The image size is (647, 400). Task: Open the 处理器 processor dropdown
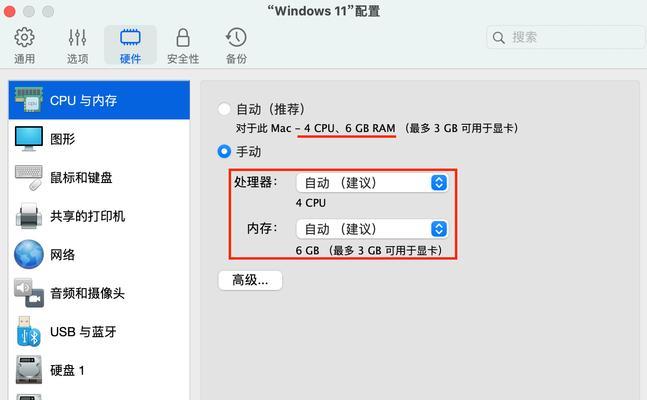pyautogui.click(x=372, y=182)
